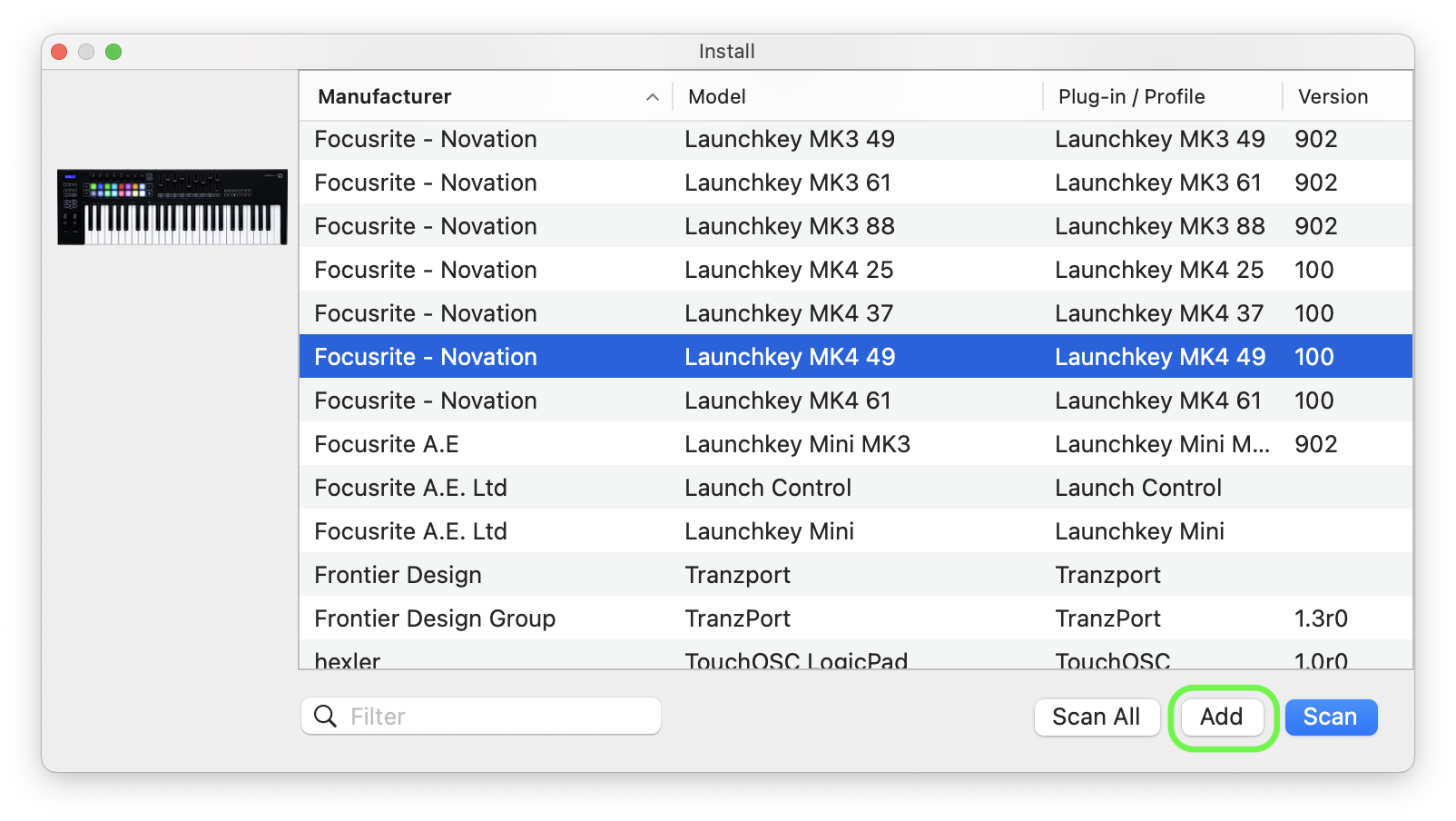1456x821 pixels.
Task: Click the Launchkey keyboard preview image
Action: [172, 206]
